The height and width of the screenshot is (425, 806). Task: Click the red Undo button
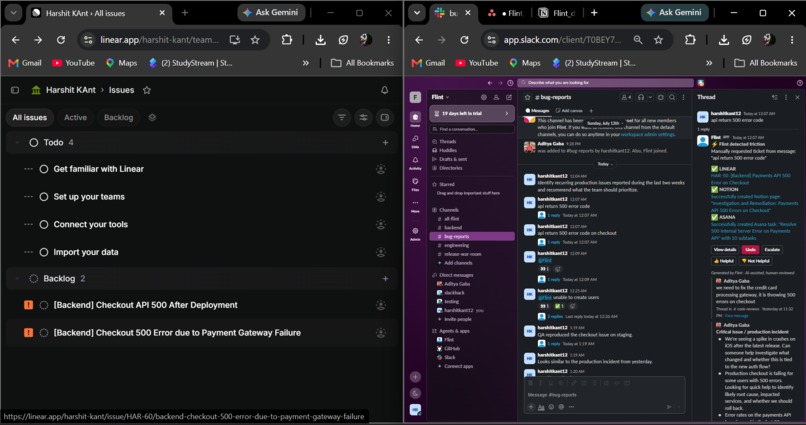pyautogui.click(x=750, y=250)
